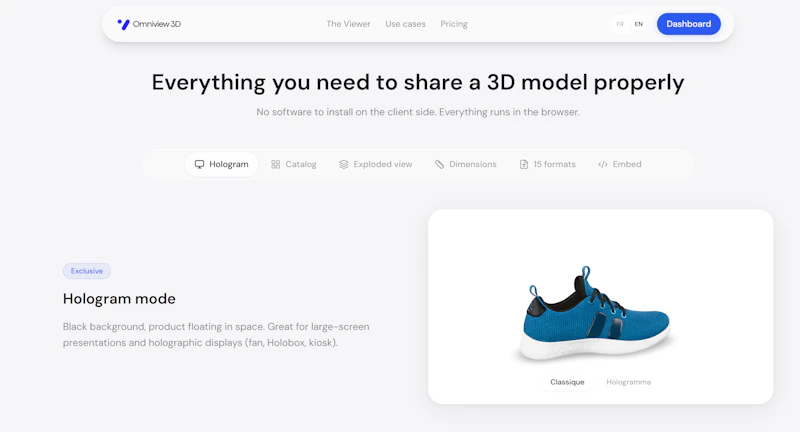Switch to the Embed tab
Image resolution: width=800 pixels, height=432 pixels.
620,164
